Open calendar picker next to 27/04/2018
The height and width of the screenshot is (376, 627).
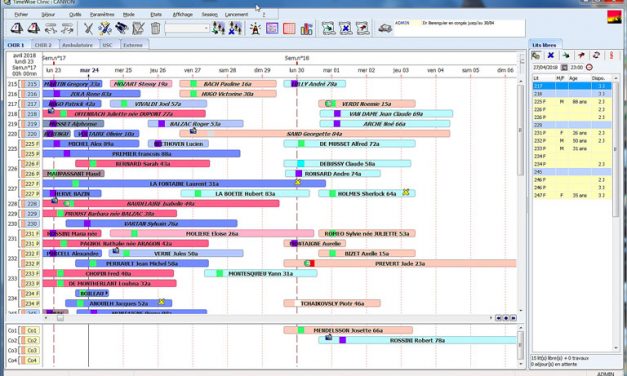pyautogui.click(x=564, y=67)
